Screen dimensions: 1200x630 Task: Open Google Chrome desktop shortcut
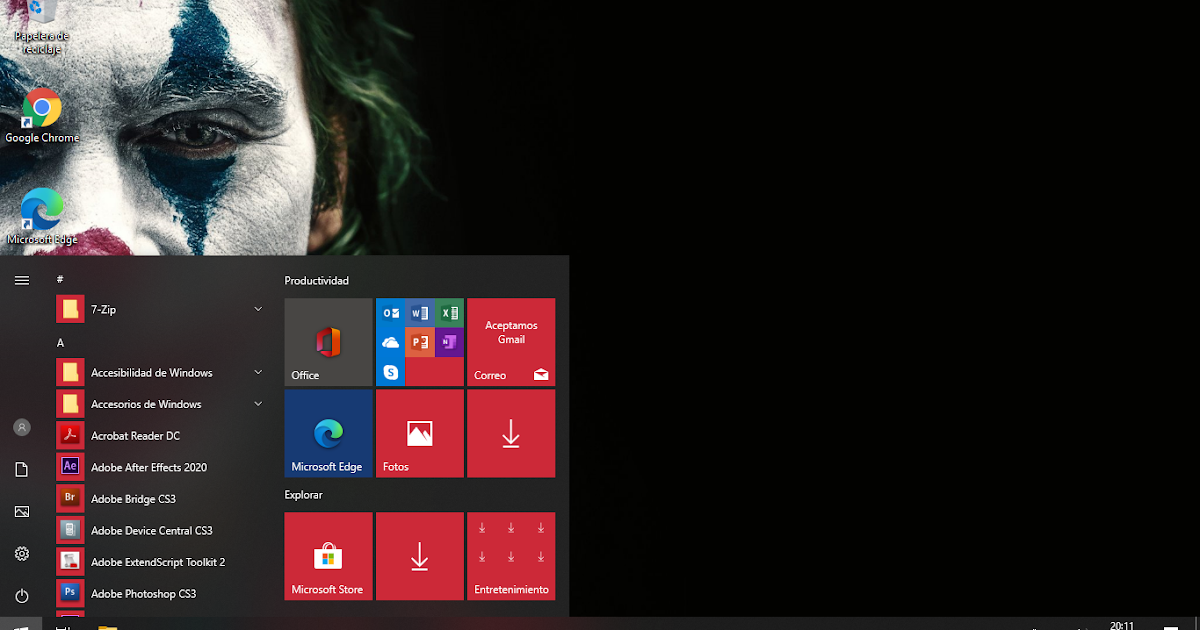42,115
